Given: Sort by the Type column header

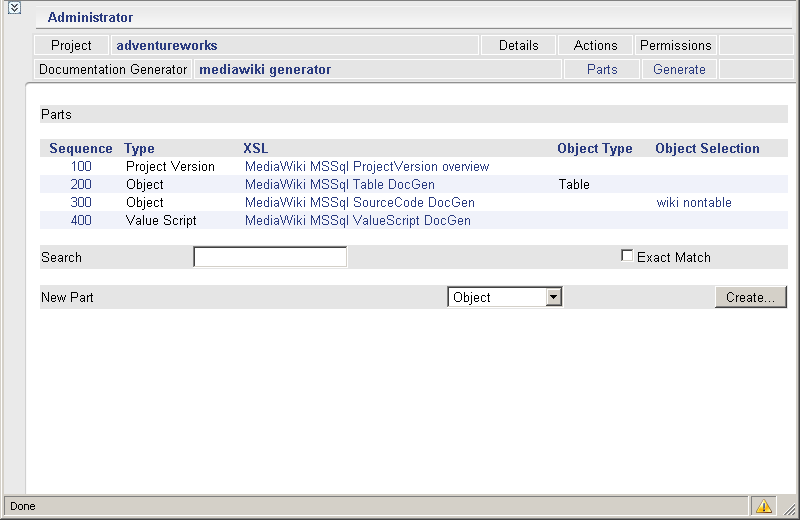Looking at the screenshot, I should point(139,148).
